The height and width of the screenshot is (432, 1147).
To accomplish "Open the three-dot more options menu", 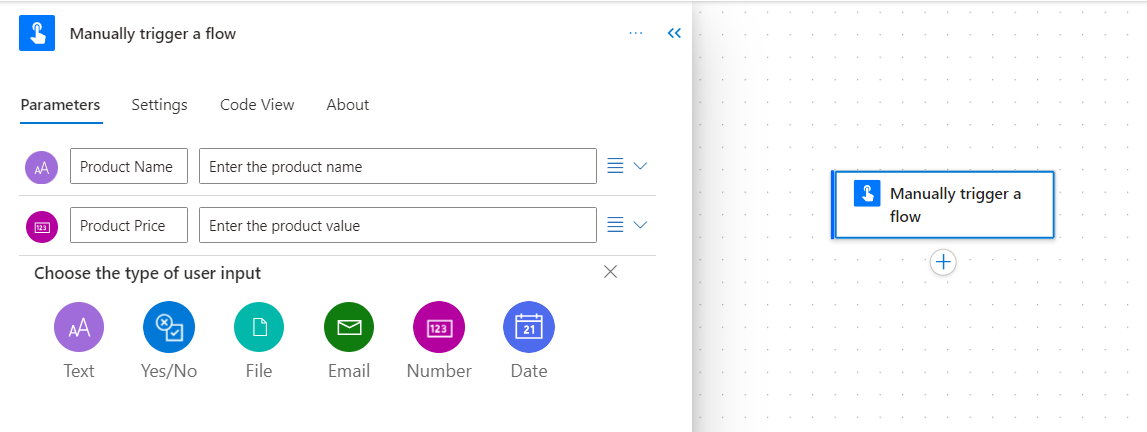I will (x=636, y=33).
